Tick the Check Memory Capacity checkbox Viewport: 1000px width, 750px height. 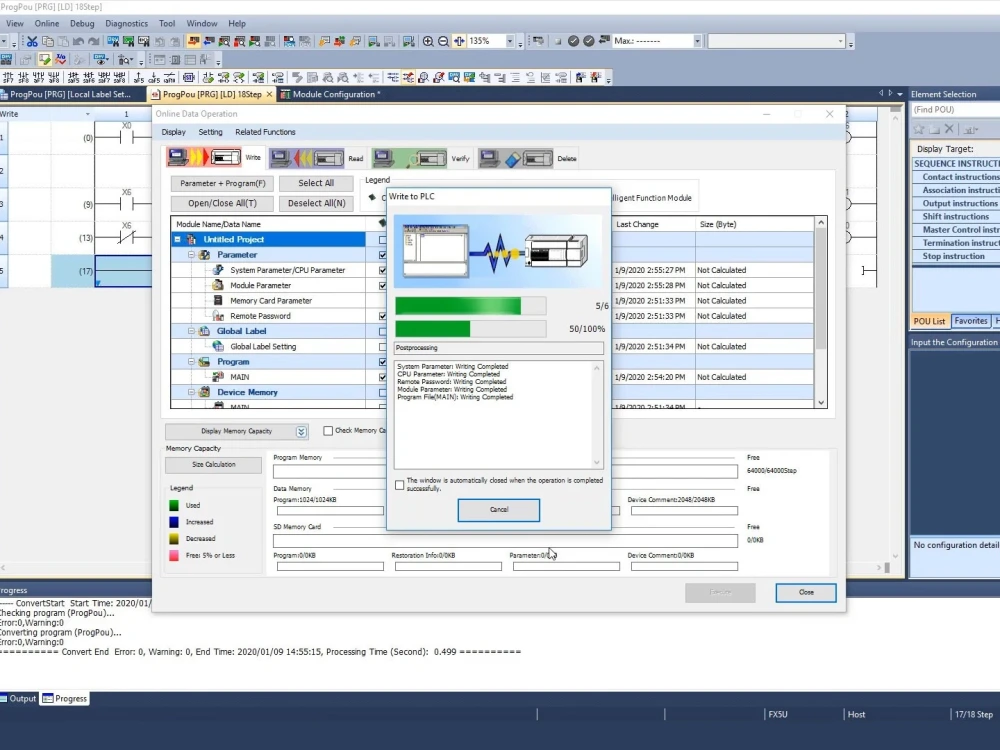[x=328, y=431]
